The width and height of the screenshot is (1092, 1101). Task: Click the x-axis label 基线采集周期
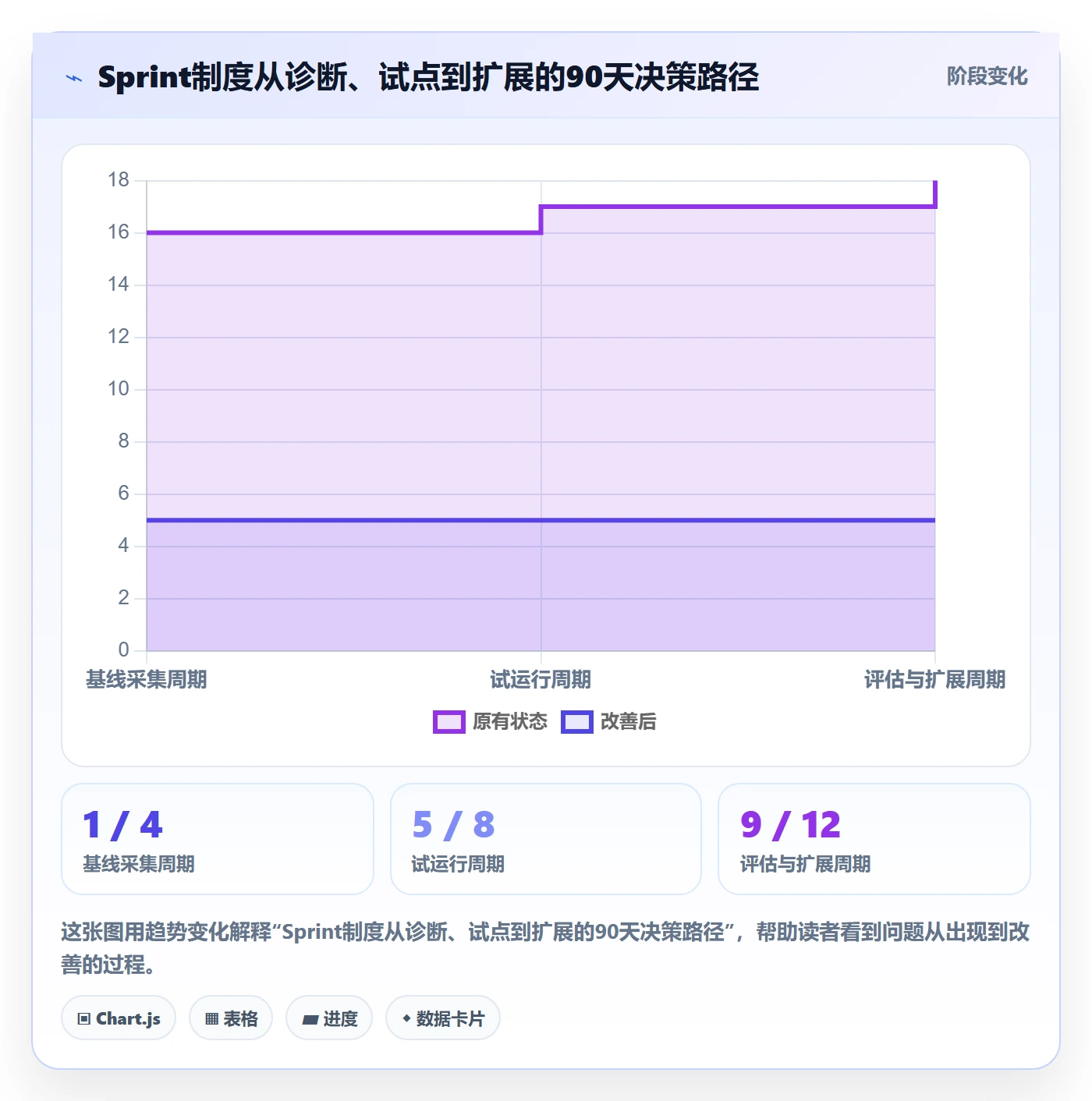point(147,680)
